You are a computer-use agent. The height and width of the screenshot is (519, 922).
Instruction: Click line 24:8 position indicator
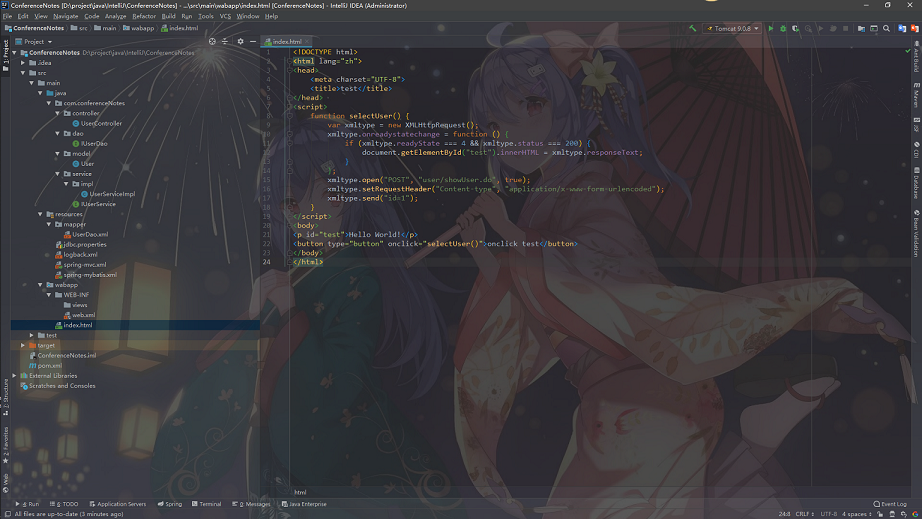coord(784,514)
